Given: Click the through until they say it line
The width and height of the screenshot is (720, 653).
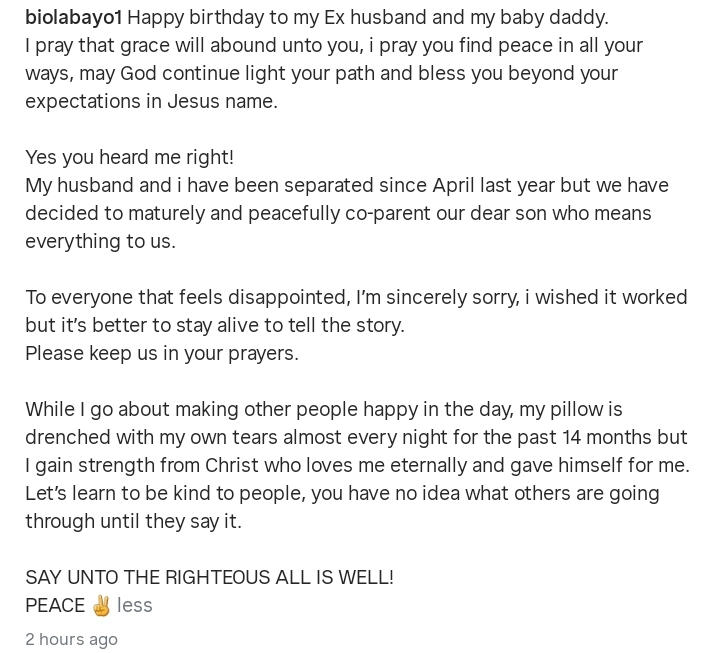Looking at the screenshot, I should pos(133,521).
